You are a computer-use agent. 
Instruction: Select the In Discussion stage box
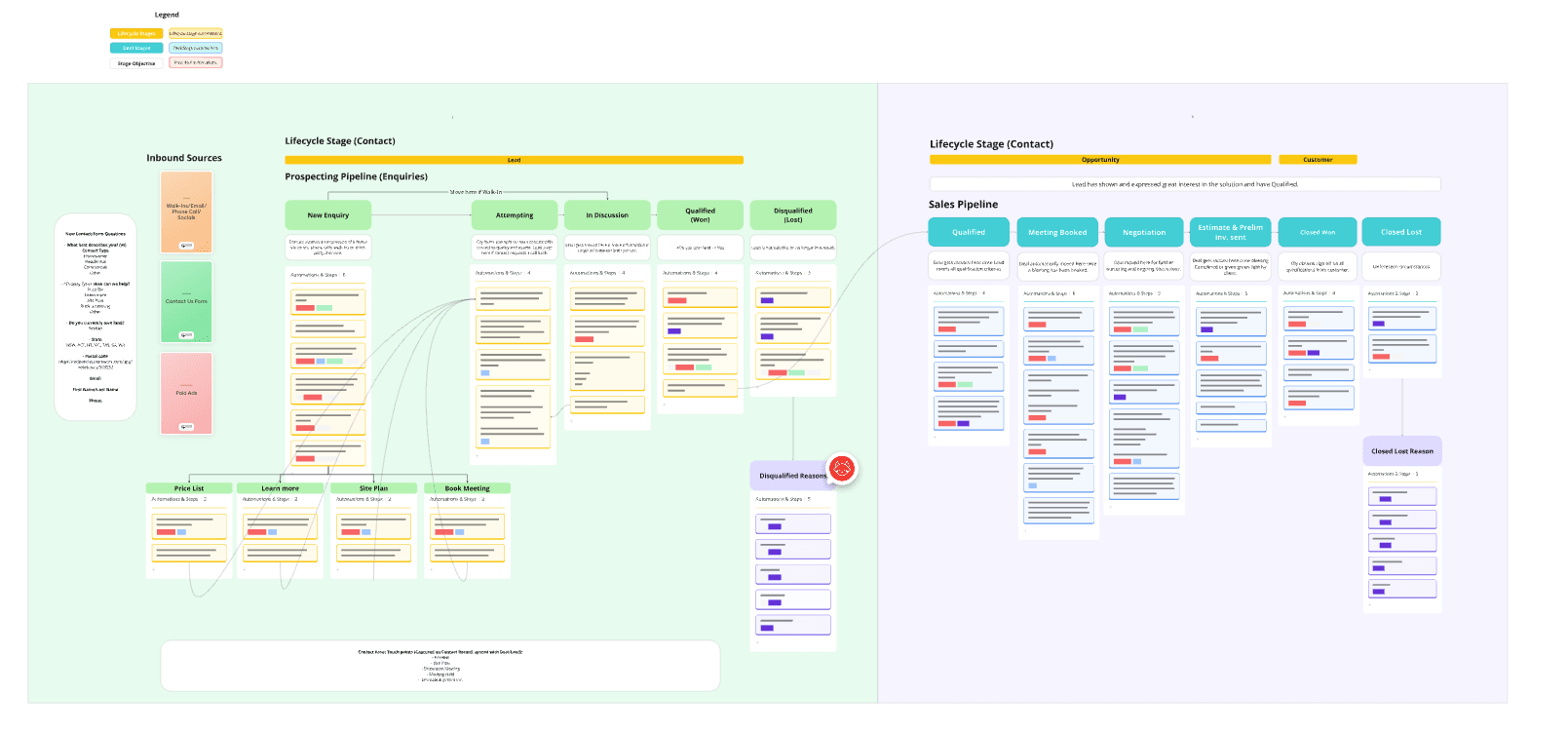pos(607,215)
